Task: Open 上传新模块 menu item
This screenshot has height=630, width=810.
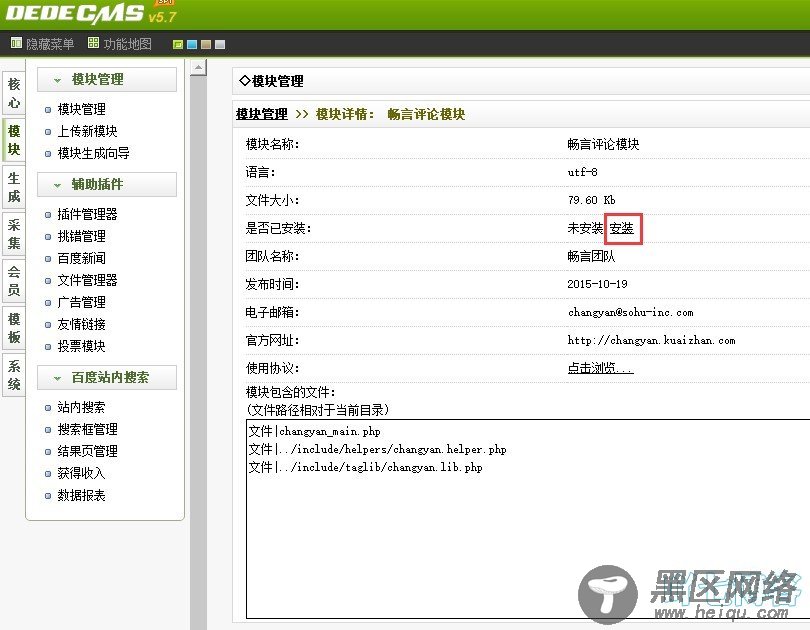Action: point(87,131)
